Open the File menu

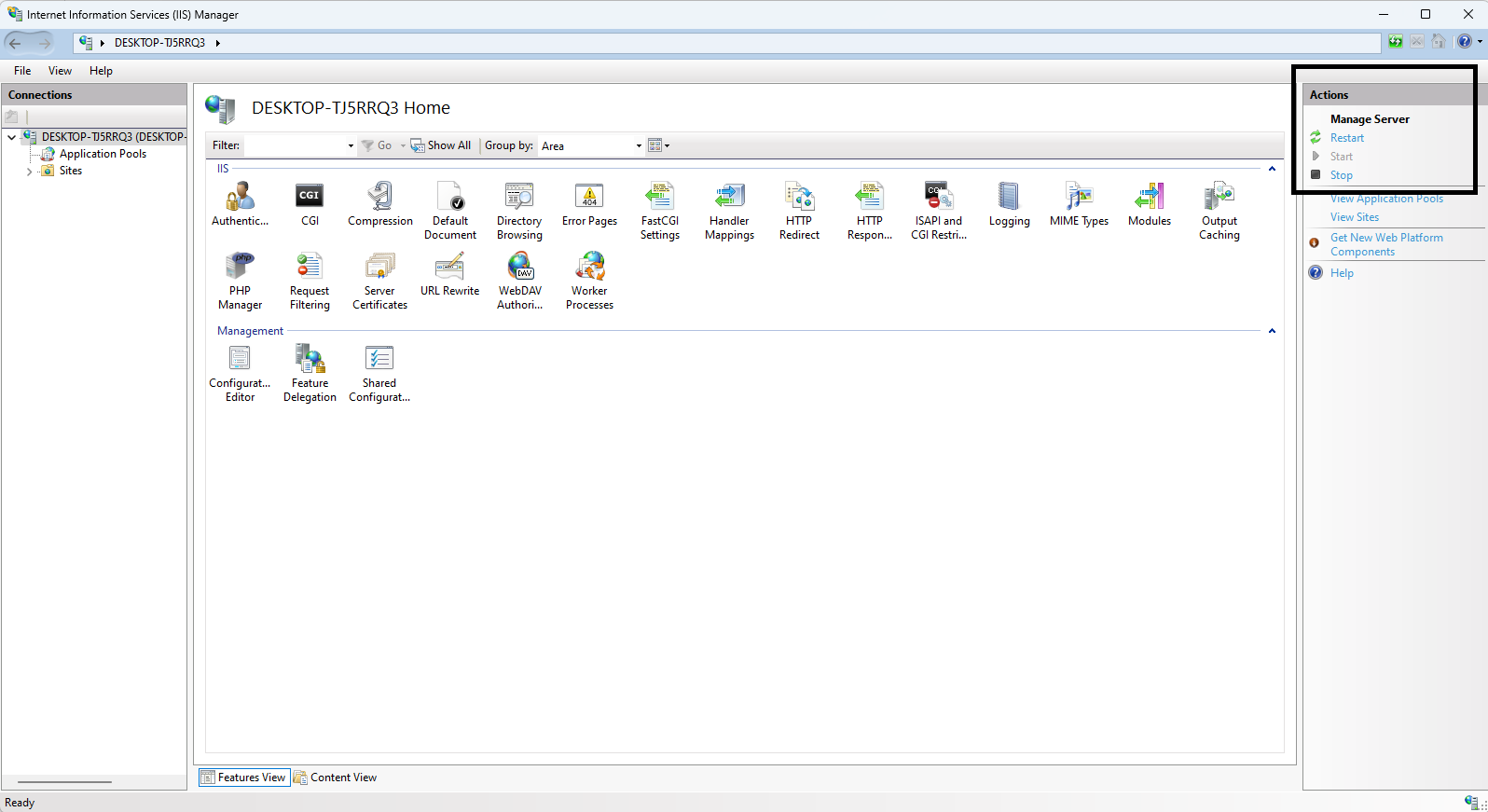[x=22, y=71]
